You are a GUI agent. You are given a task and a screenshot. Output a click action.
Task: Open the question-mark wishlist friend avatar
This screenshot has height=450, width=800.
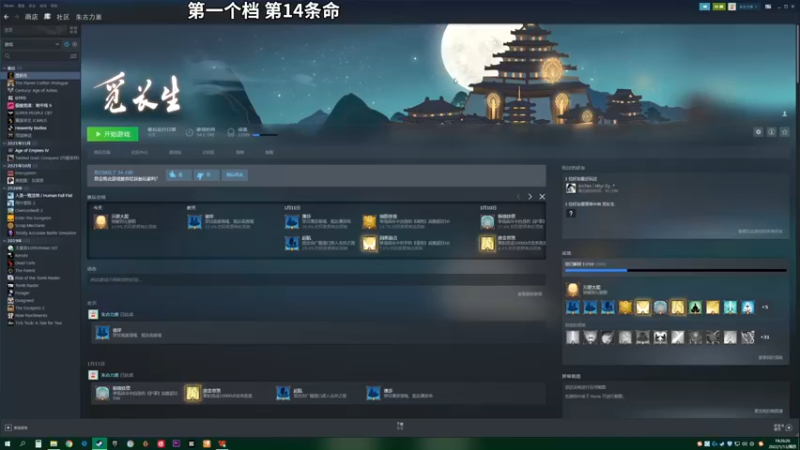pos(570,213)
